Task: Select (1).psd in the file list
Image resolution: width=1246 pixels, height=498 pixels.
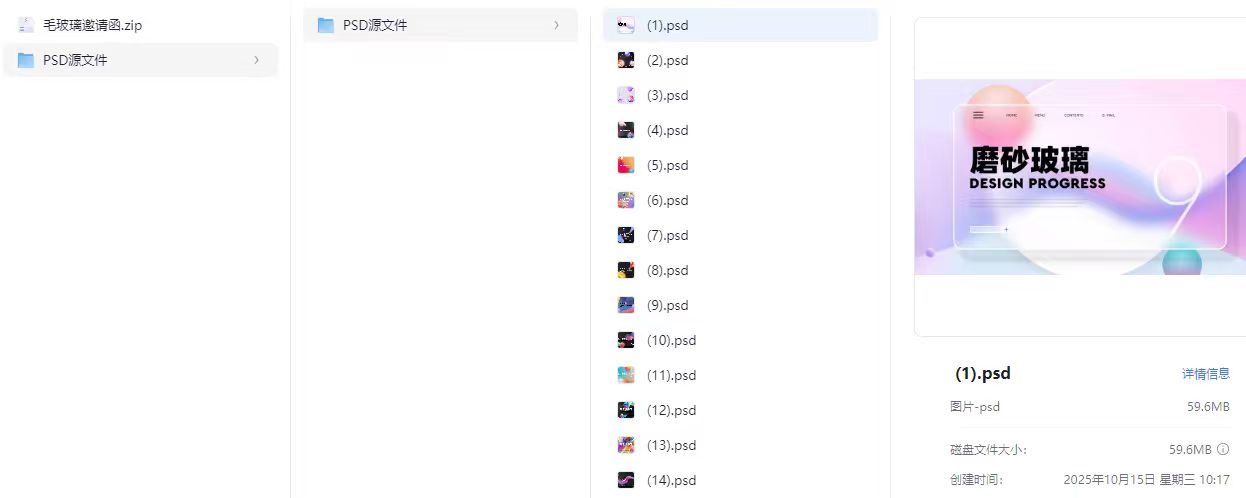Action: [740, 25]
